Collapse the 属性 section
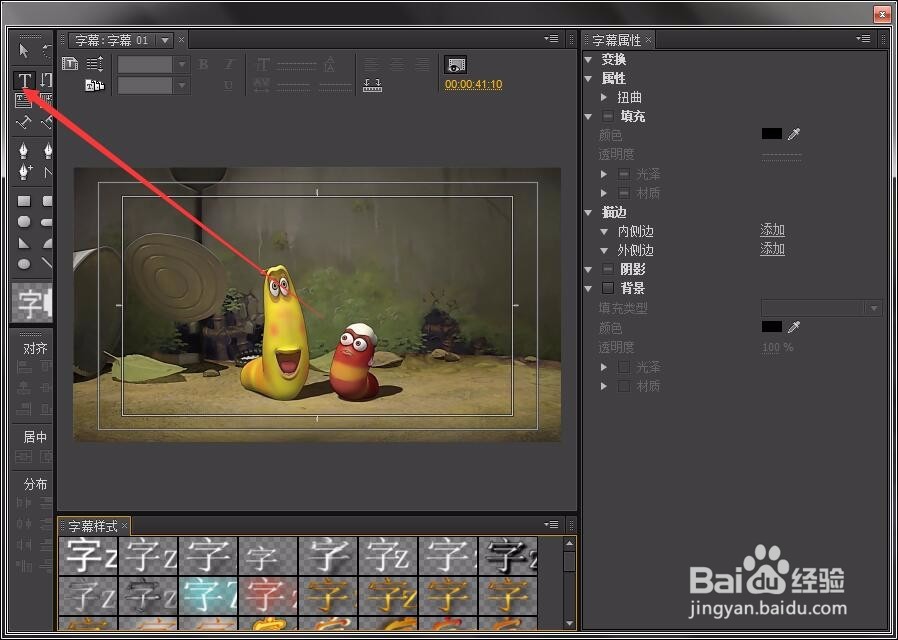 click(589, 78)
